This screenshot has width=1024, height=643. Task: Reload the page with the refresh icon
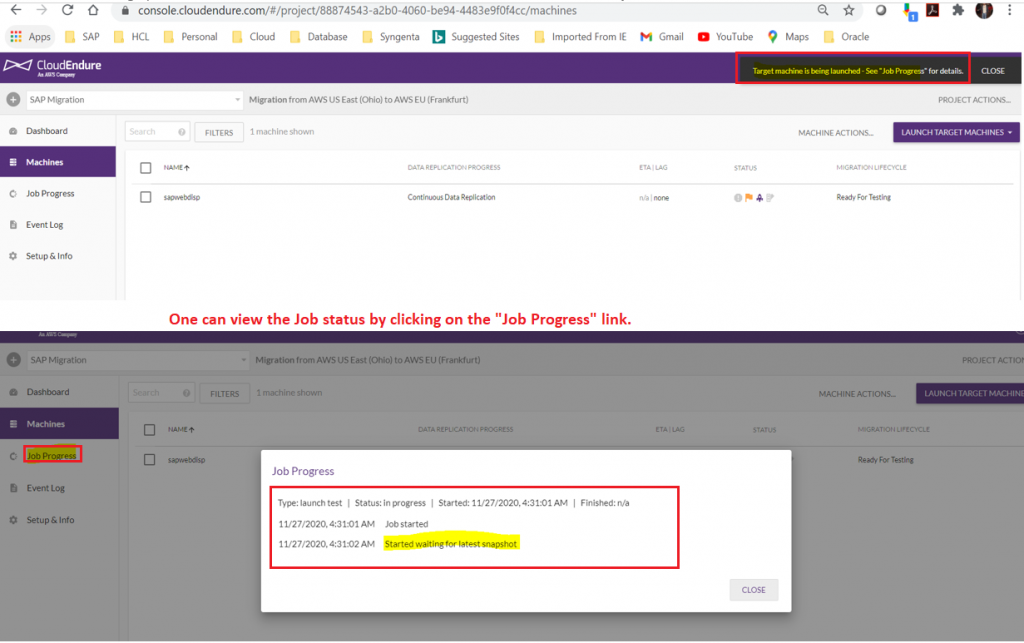67,10
